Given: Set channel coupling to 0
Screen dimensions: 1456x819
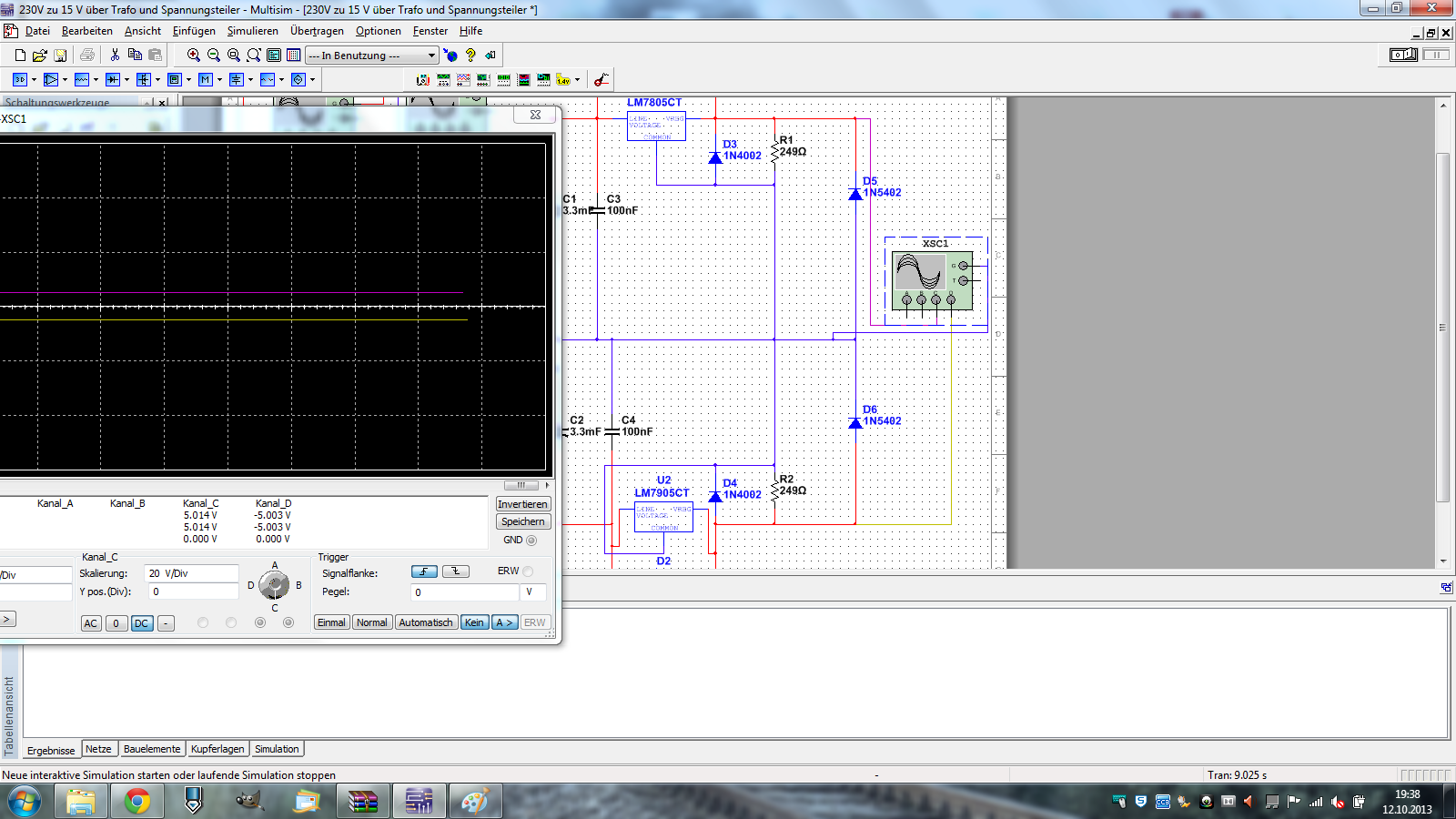Looking at the screenshot, I should pyautogui.click(x=116, y=623).
